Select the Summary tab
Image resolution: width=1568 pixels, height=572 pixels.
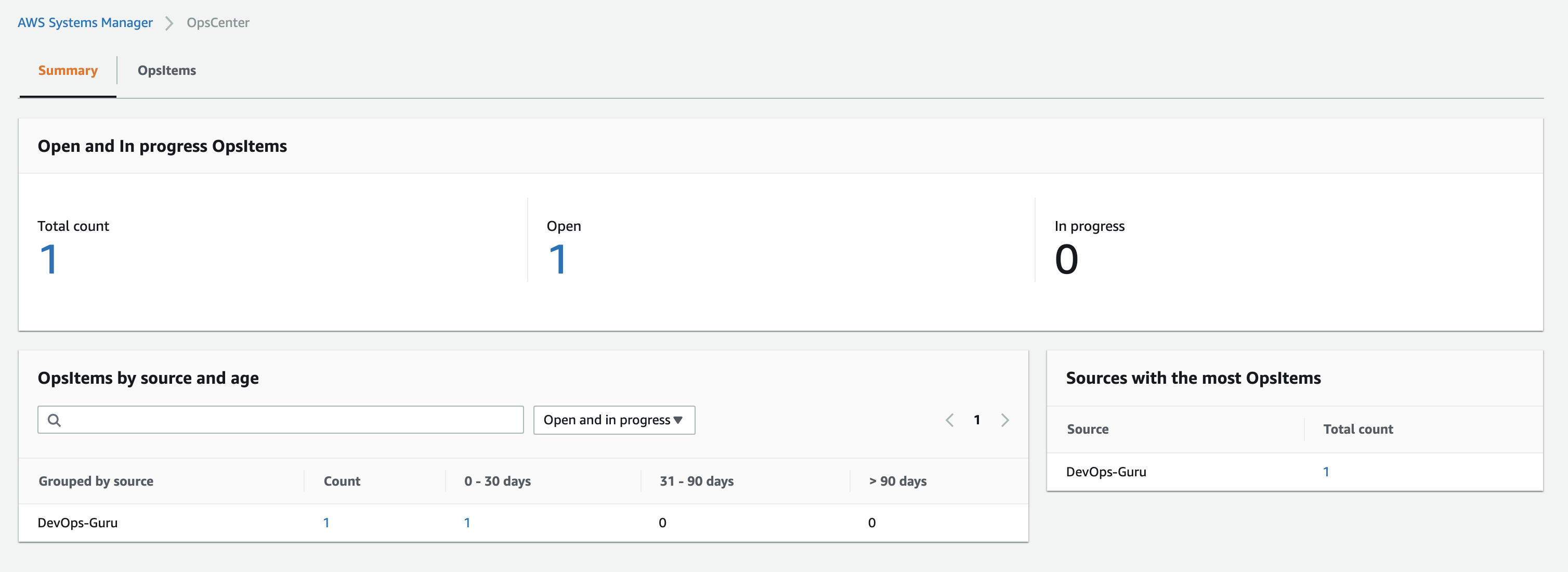click(68, 71)
